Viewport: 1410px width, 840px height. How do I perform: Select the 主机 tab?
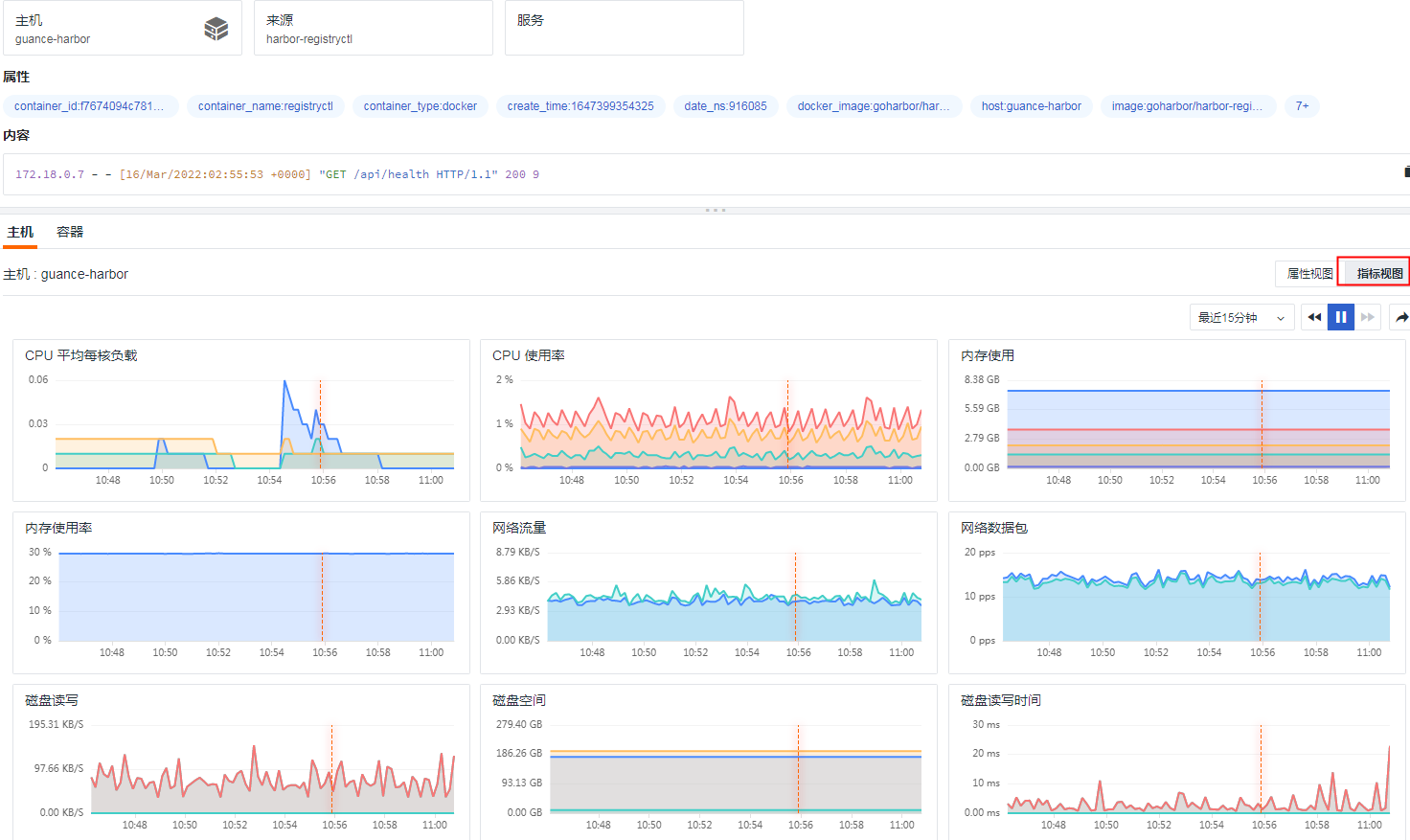pyautogui.click(x=20, y=231)
